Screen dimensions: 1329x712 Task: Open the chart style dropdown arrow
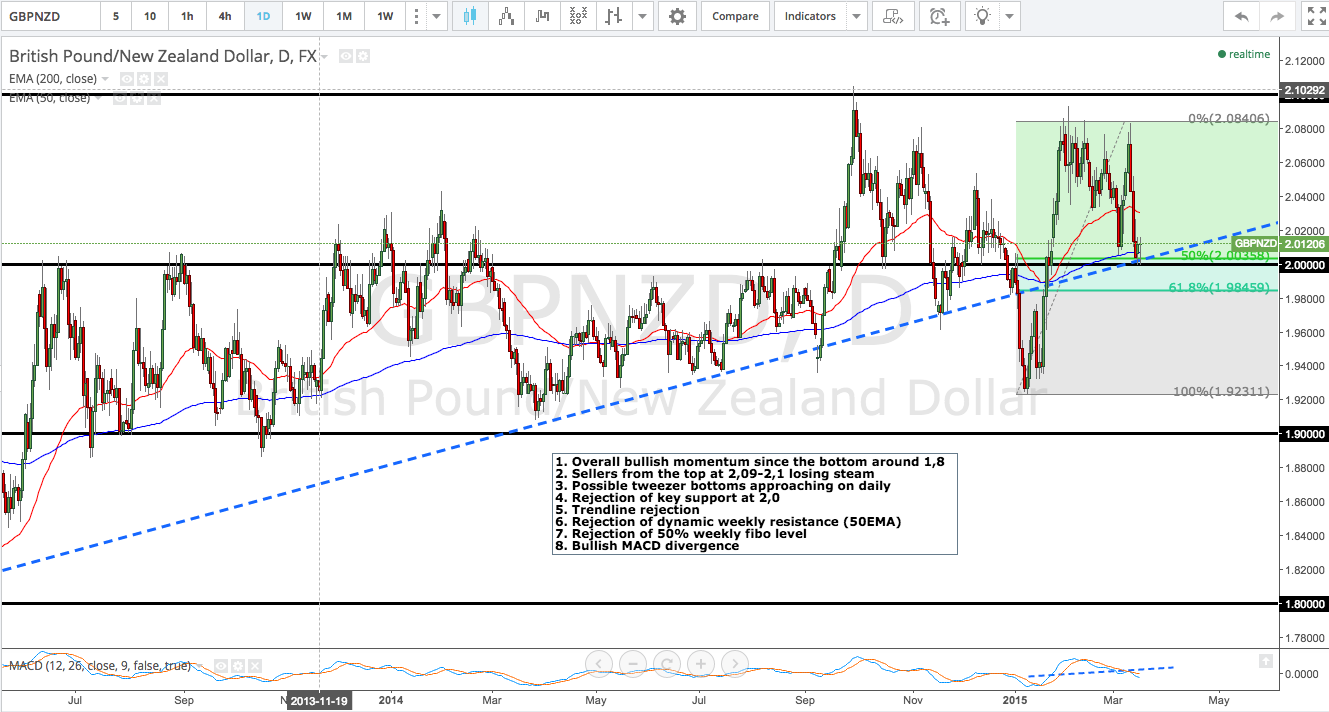642,16
